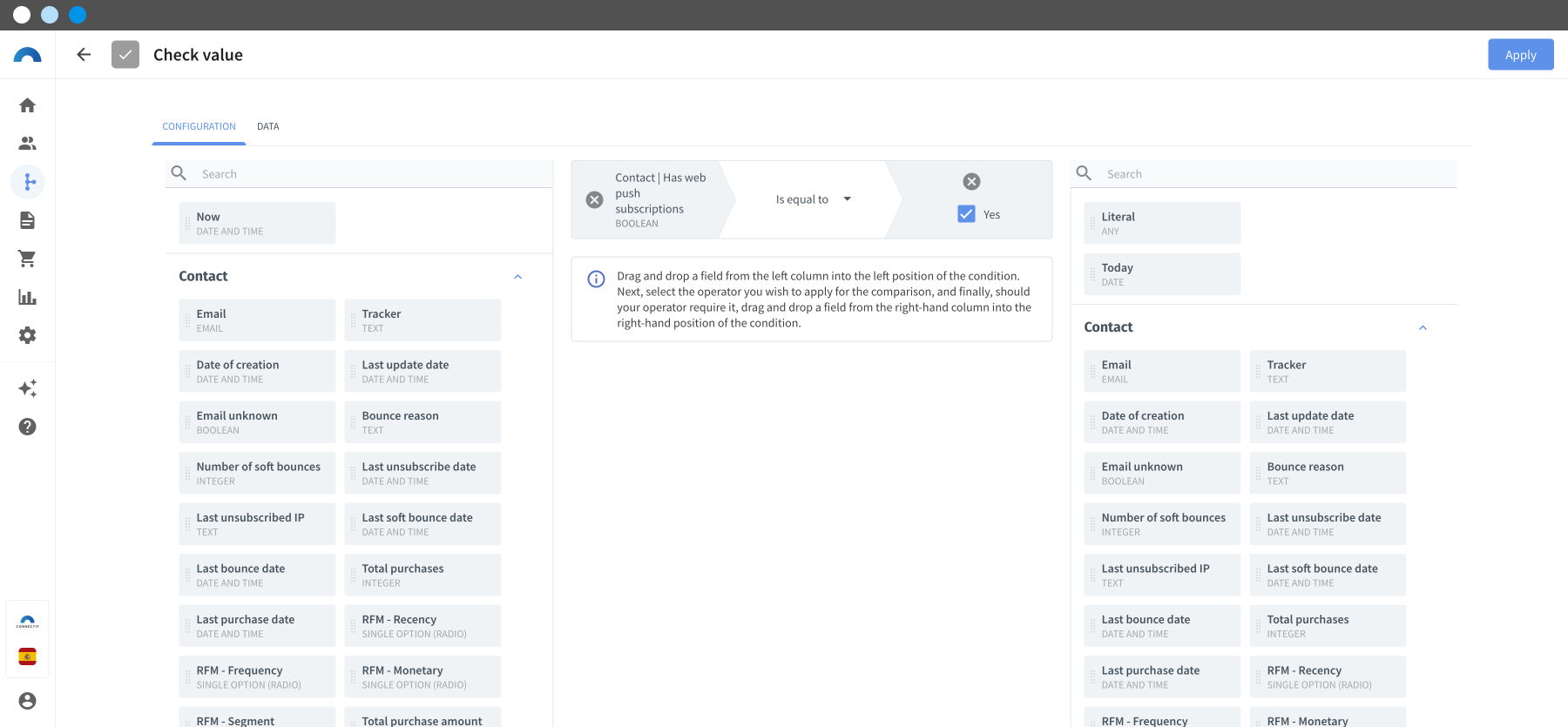Viewport: 1568px width, 727px height.
Task: Select right column Last purchase date field
Action: (x=1162, y=677)
